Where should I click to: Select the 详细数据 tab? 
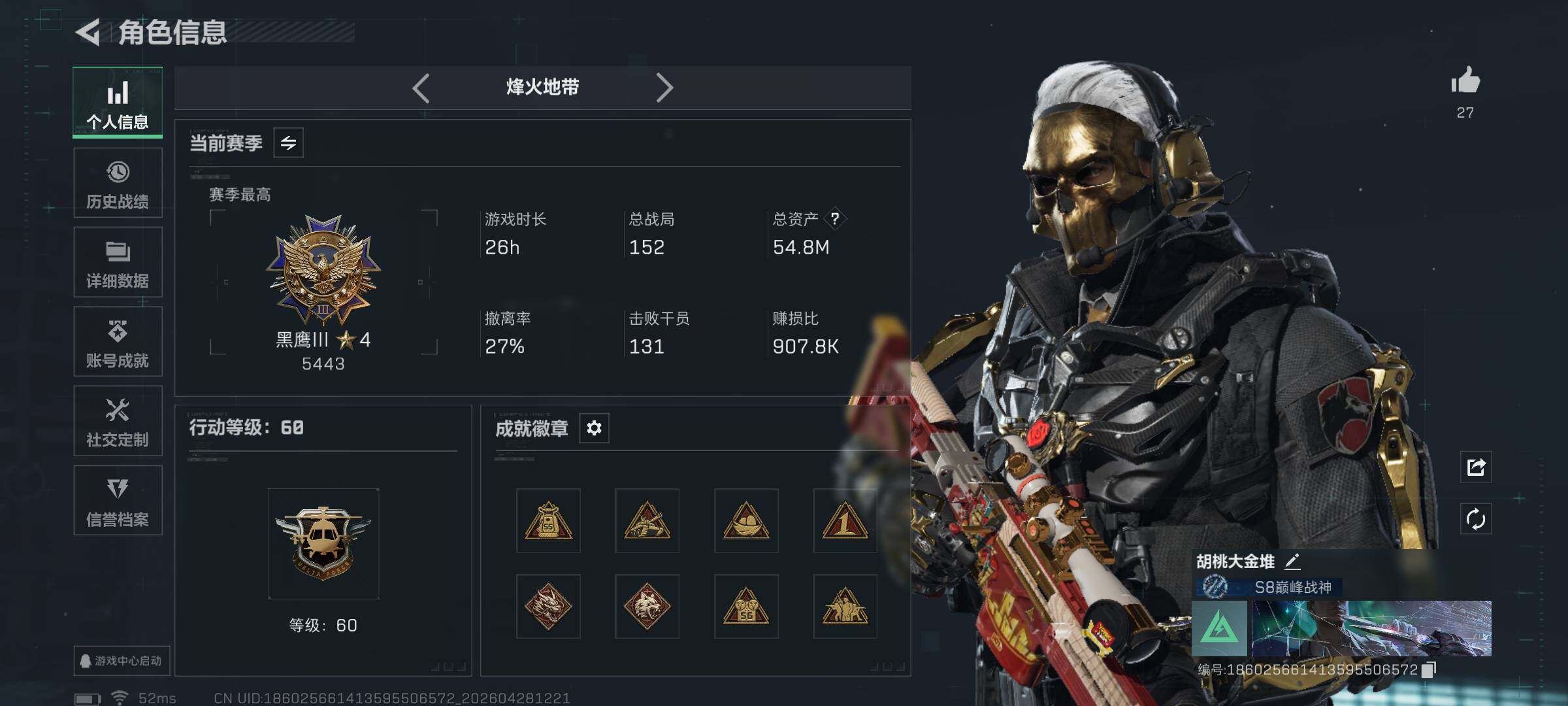[x=118, y=262]
